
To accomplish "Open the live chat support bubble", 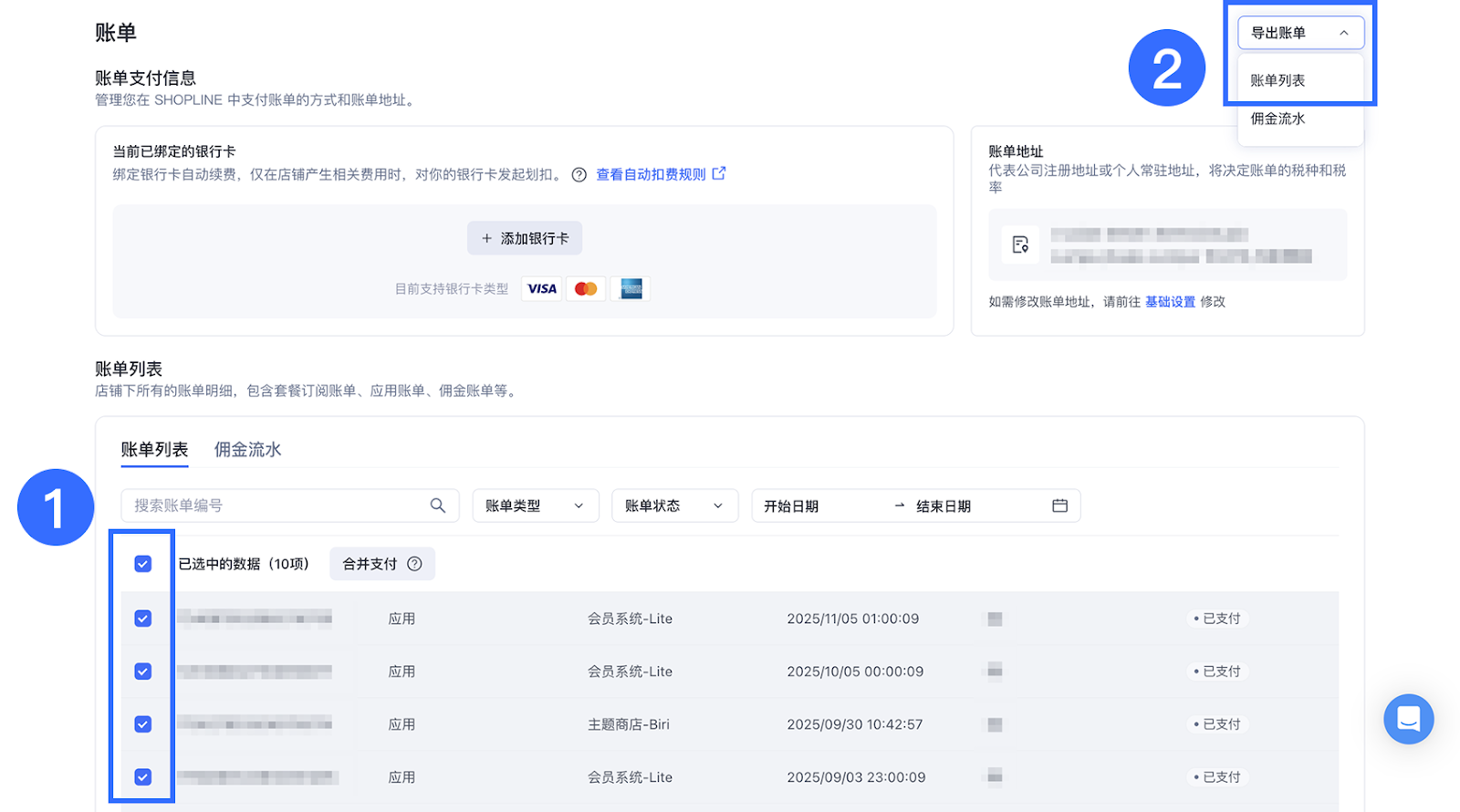I will point(1408,719).
